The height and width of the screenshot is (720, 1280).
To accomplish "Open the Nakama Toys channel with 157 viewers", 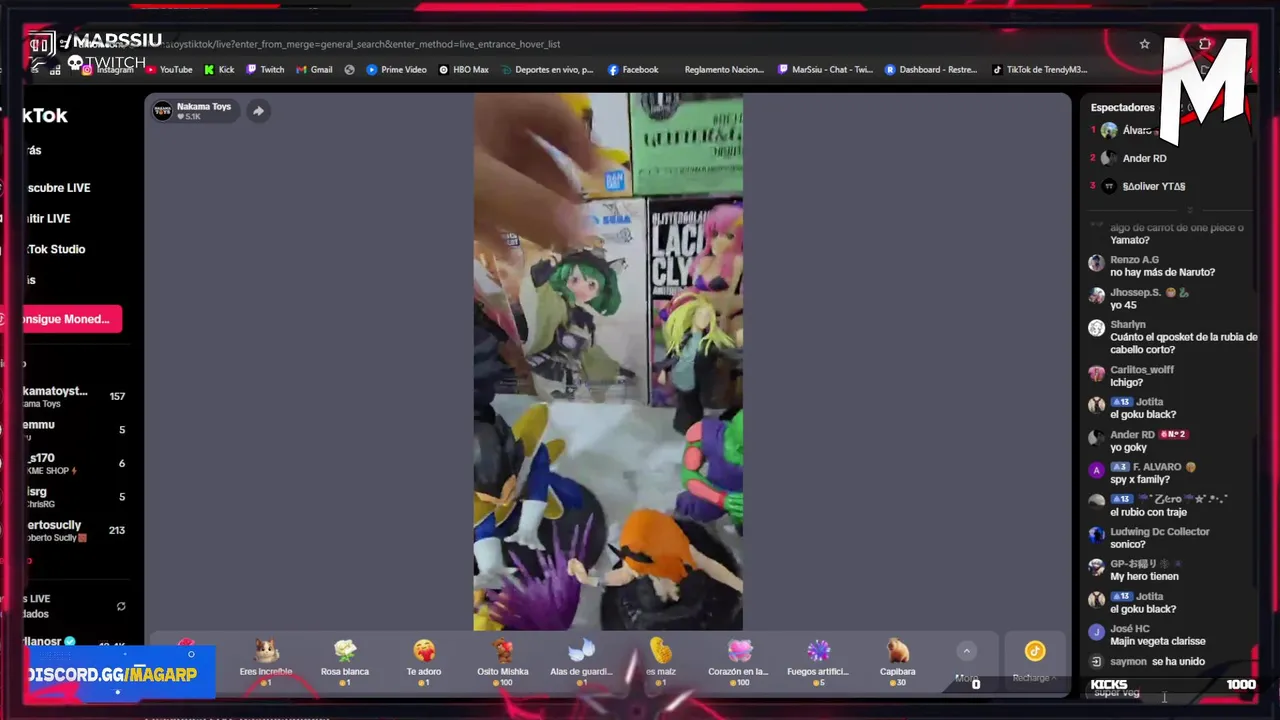I will coord(76,397).
